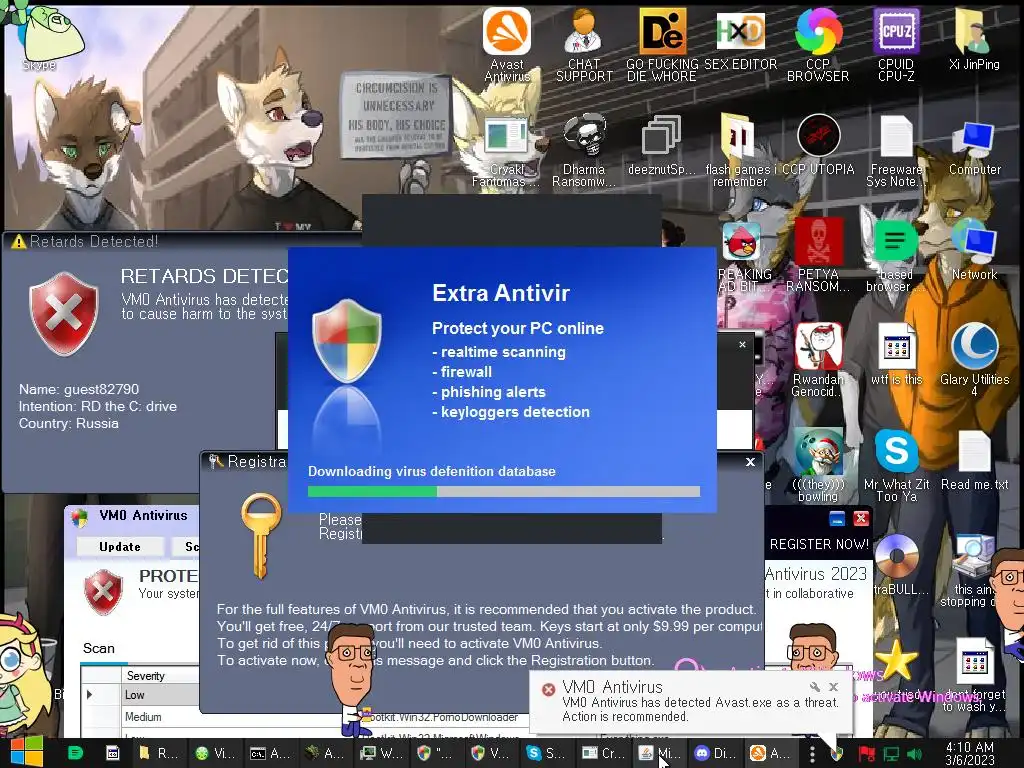Launch Glary Utilities 4 from desktop
This screenshot has width=1024, height=768.
974,360
